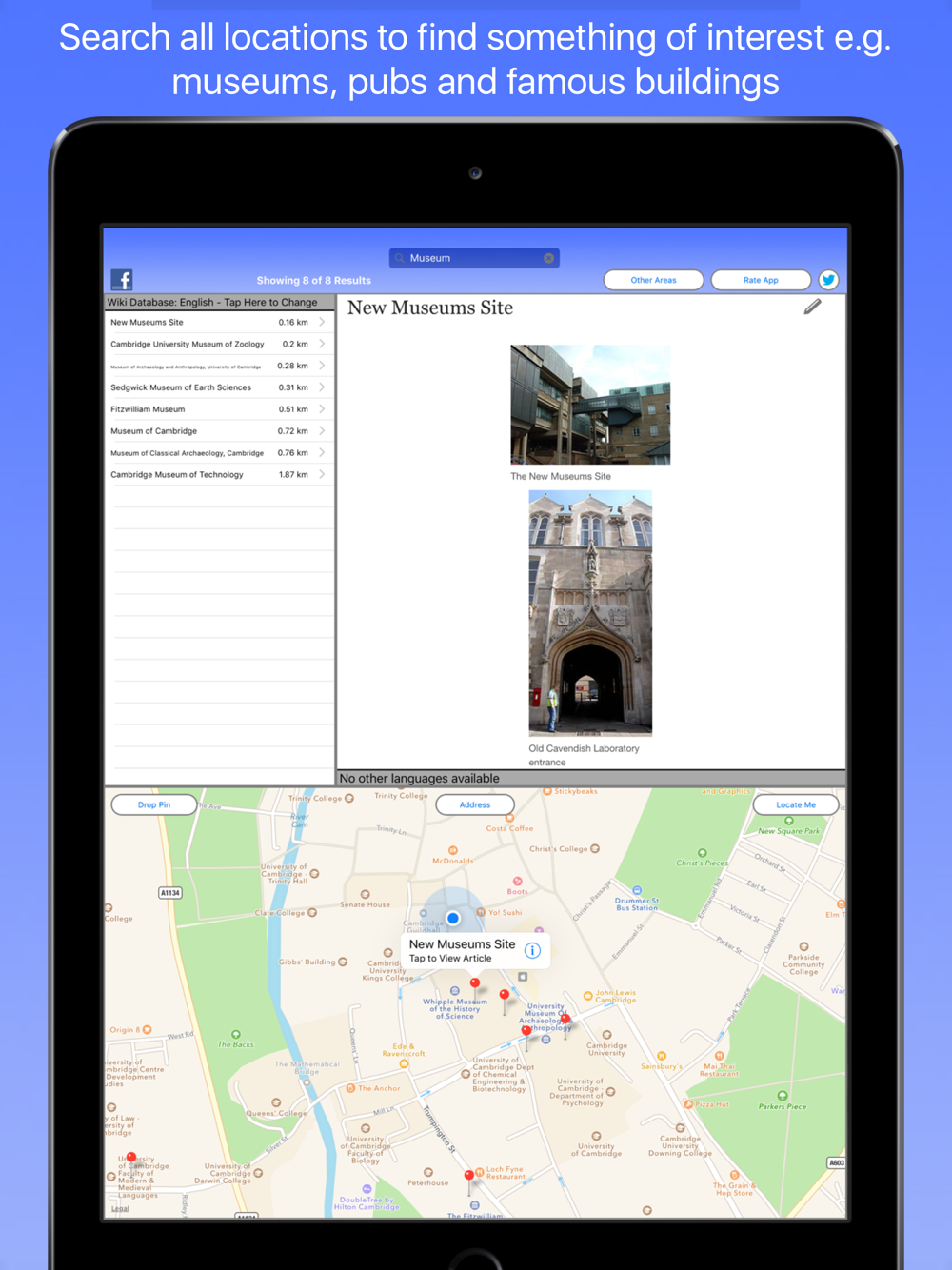Select Sedgwick Museum of Earth Sciences entry
Image resolution: width=952 pixels, height=1270 pixels.
tap(219, 387)
